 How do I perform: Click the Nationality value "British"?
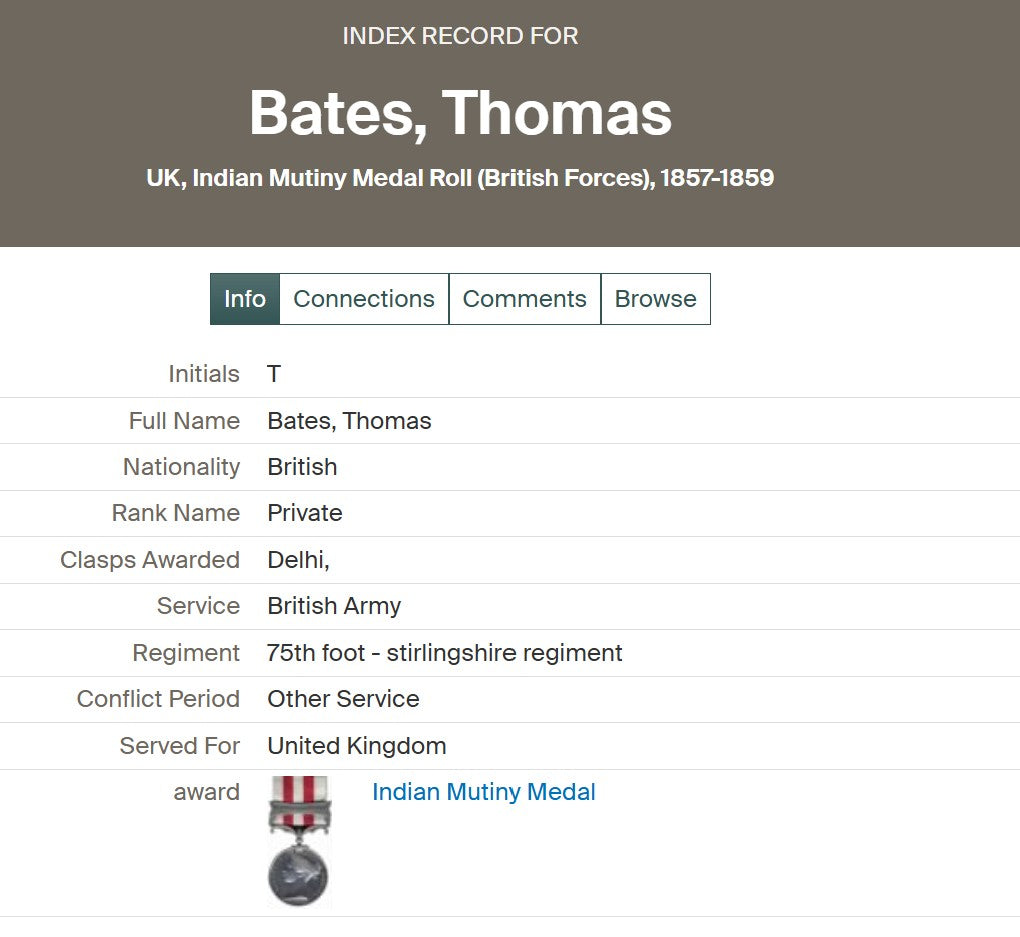(302, 467)
